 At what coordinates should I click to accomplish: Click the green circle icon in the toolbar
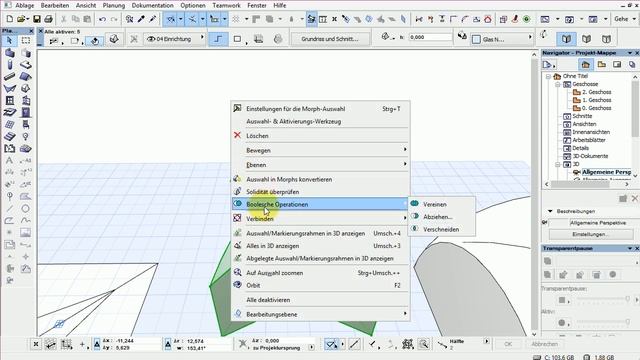[527, 19]
